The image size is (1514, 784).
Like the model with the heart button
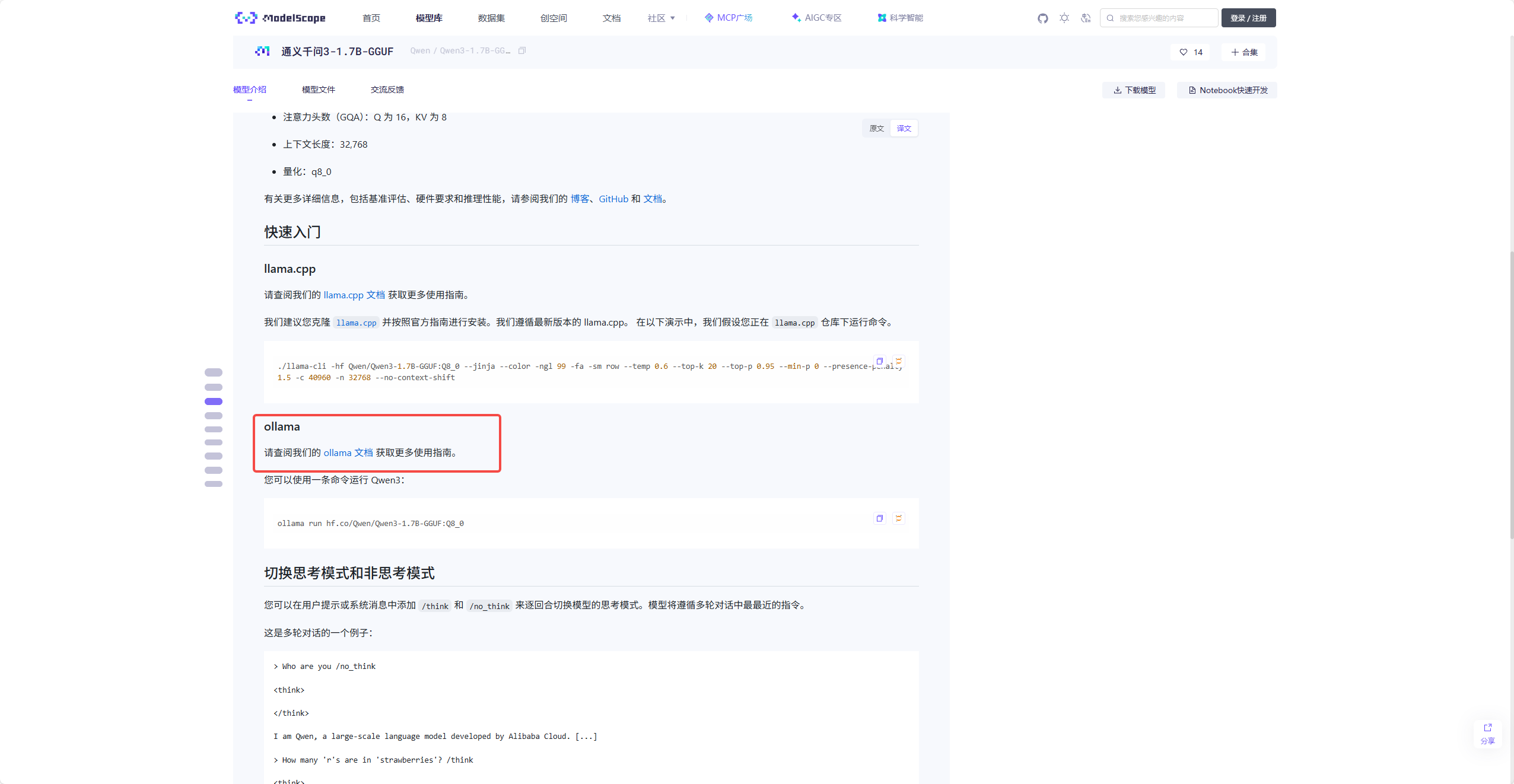tap(1191, 52)
